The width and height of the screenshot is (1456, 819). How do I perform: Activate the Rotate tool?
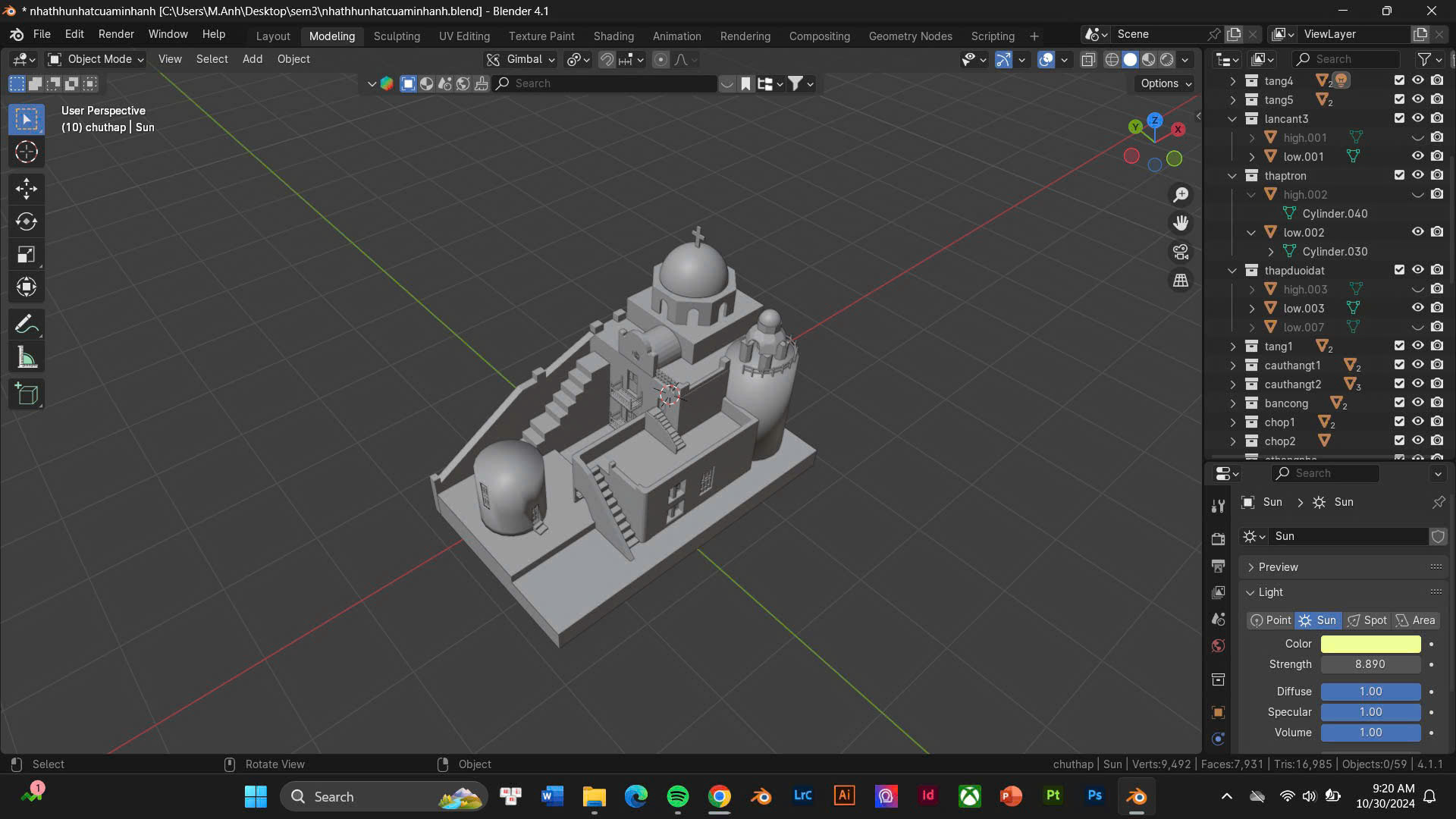coord(27,221)
